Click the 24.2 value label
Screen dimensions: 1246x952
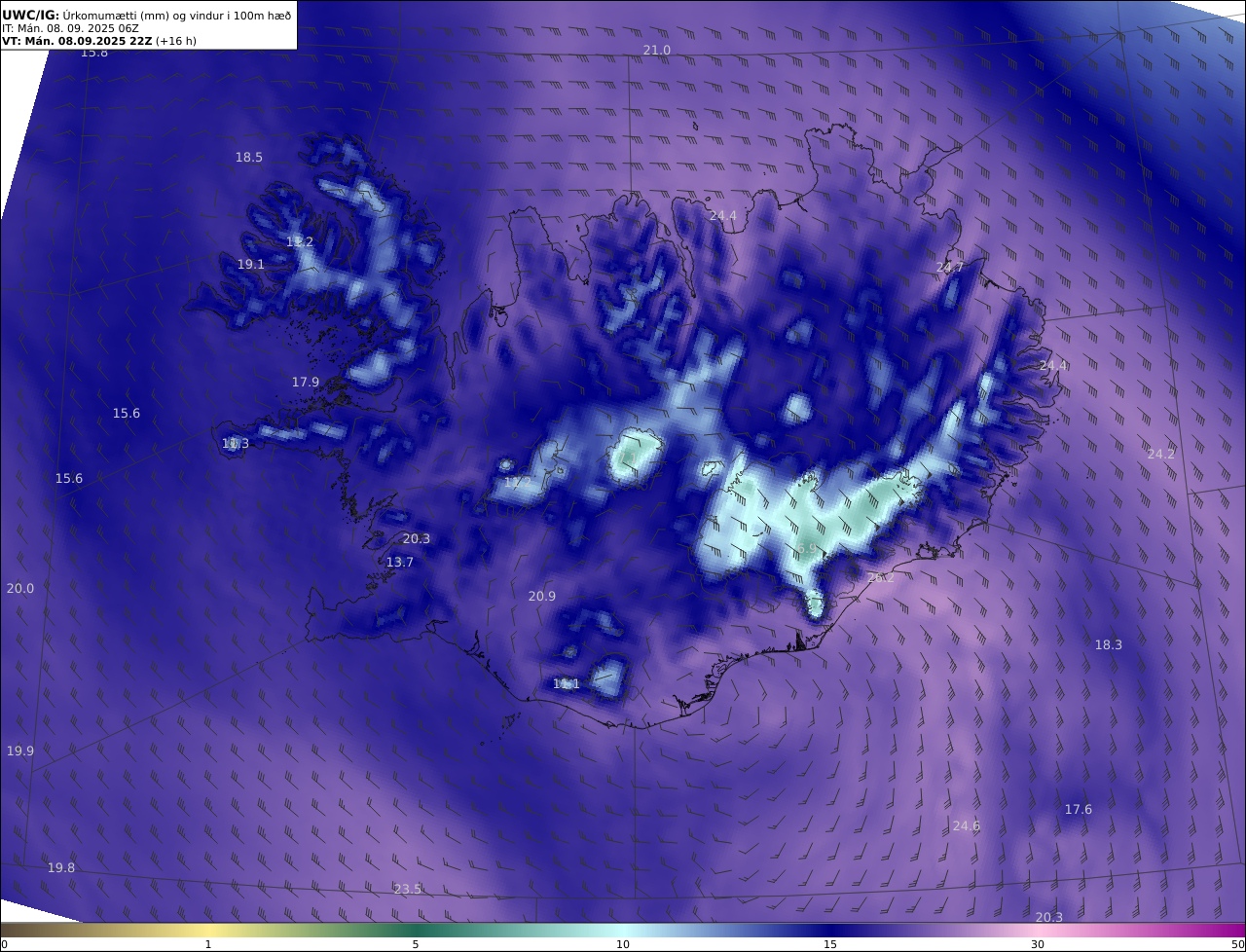click(1161, 454)
